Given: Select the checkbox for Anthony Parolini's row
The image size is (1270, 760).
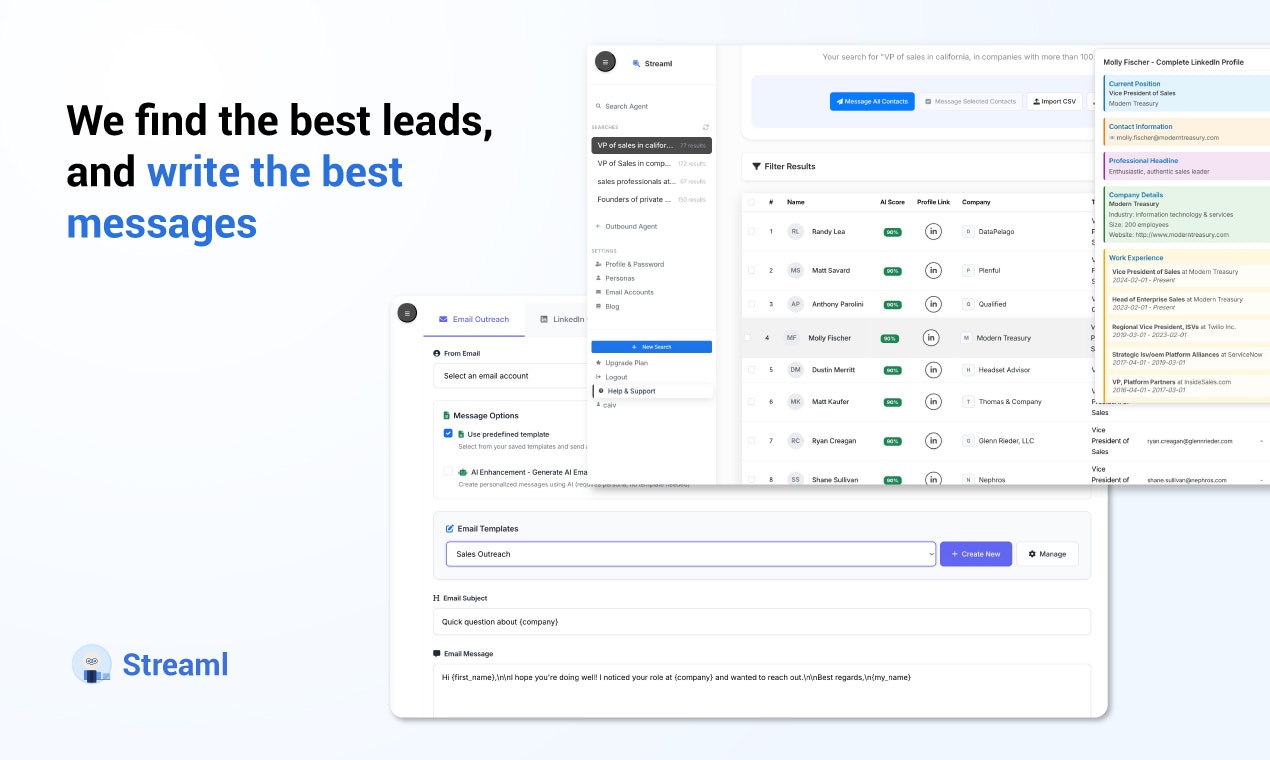Looking at the screenshot, I should pos(751,304).
